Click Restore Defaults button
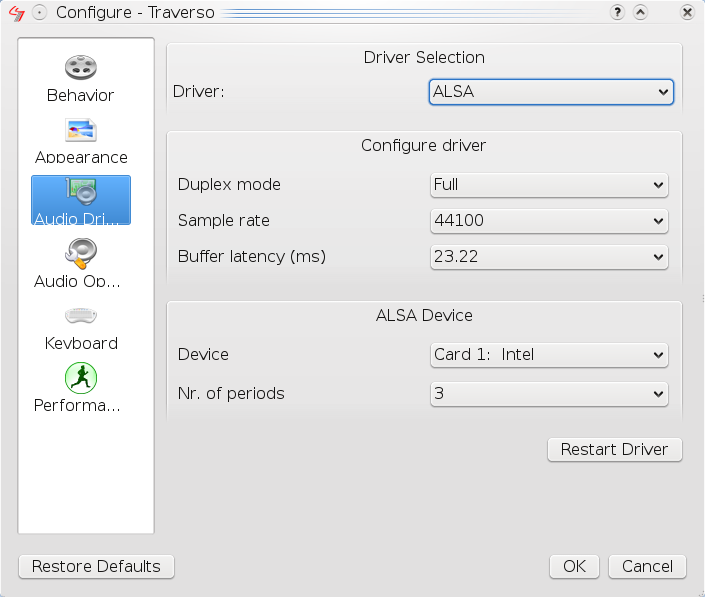The width and height of the screenshot is (705, 597). tap(96, 566)
